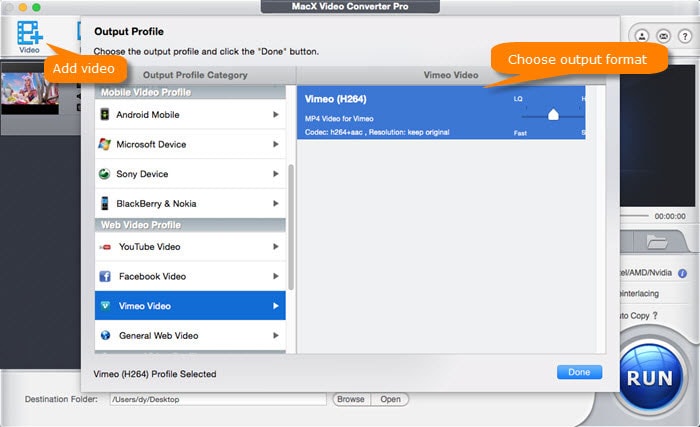
Task: Adjust the LQ-HQ quality slider handle
Action: click(553, 115)
